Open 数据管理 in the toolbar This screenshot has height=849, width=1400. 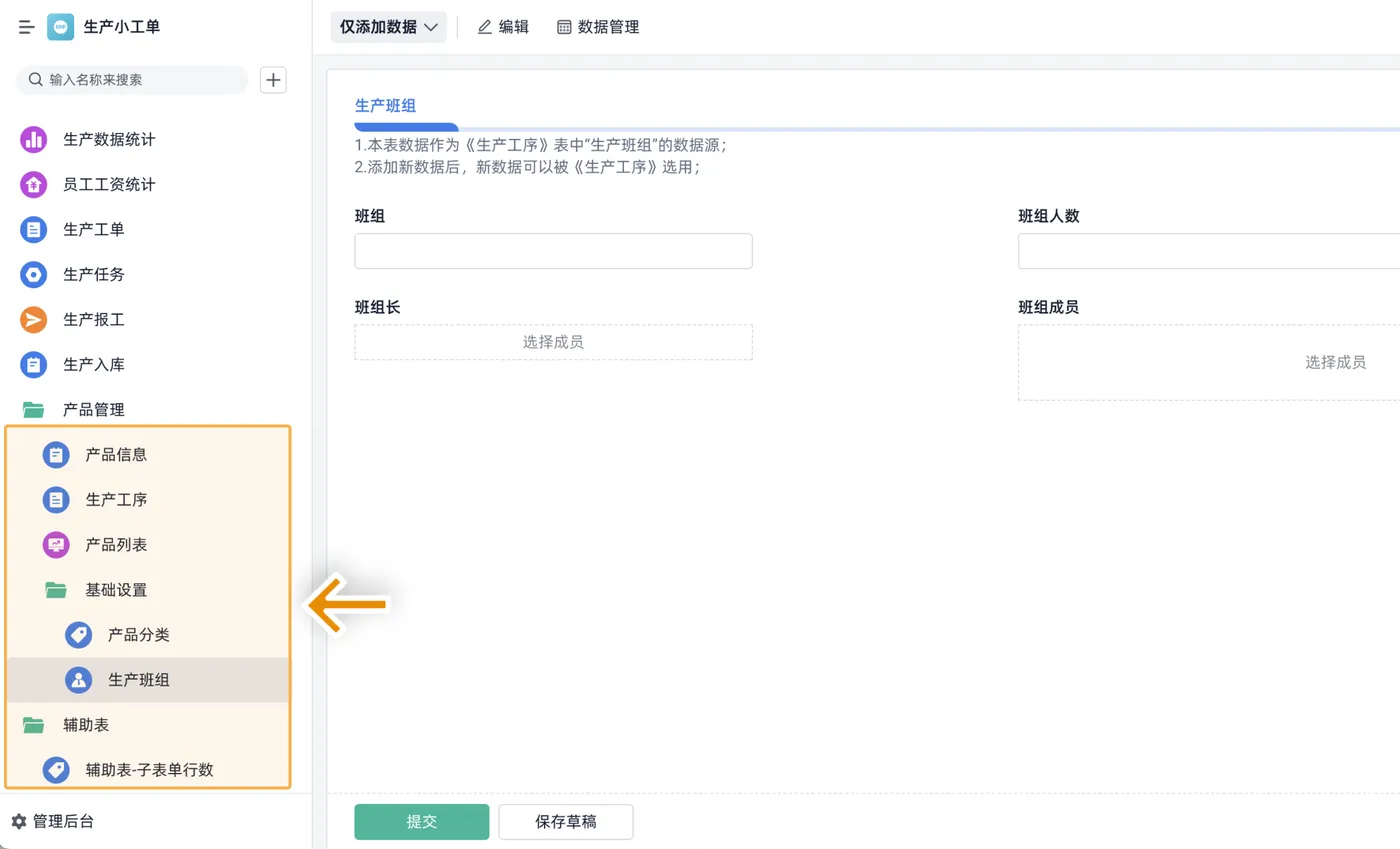pyautogui.click(x=598, y=27)
